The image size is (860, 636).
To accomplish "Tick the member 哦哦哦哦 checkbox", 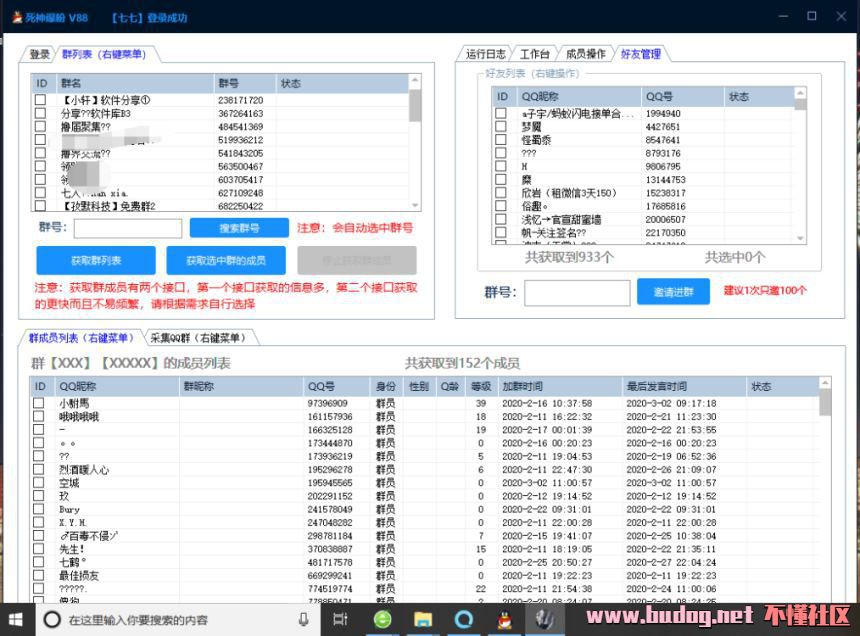I will click(x=38, y=416).
